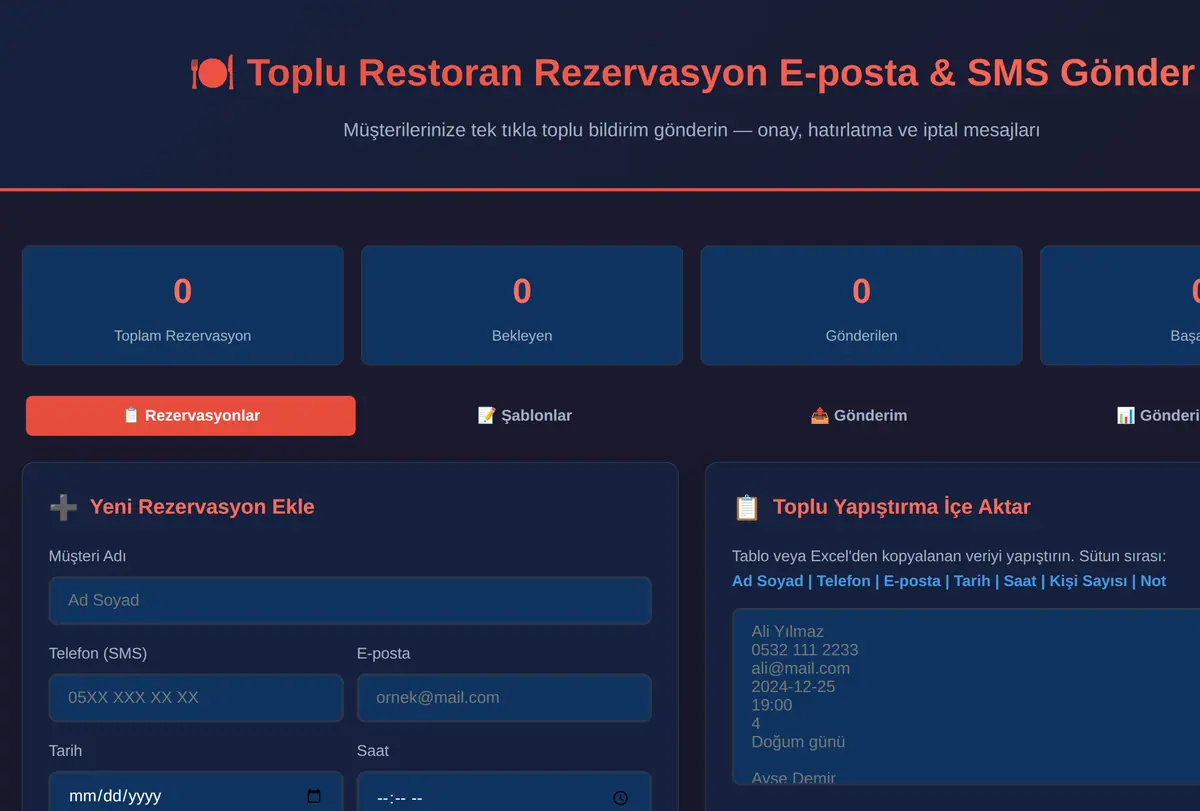The height and width of the screenshot is (811, 1200).
Task: Click the Toplam Rezervasyon stat card
Action: [183, 306]
